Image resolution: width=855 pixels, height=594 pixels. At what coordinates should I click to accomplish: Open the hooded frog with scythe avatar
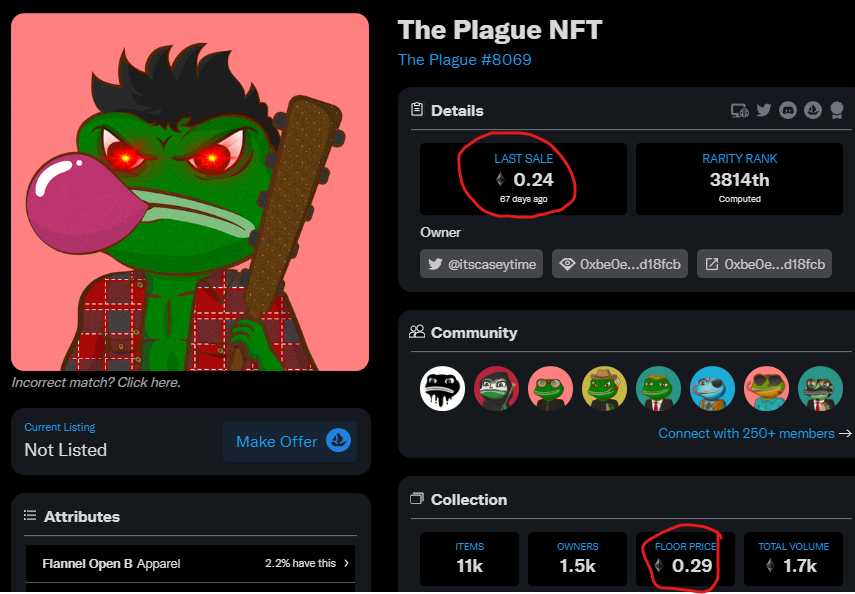tap(496, 388)
